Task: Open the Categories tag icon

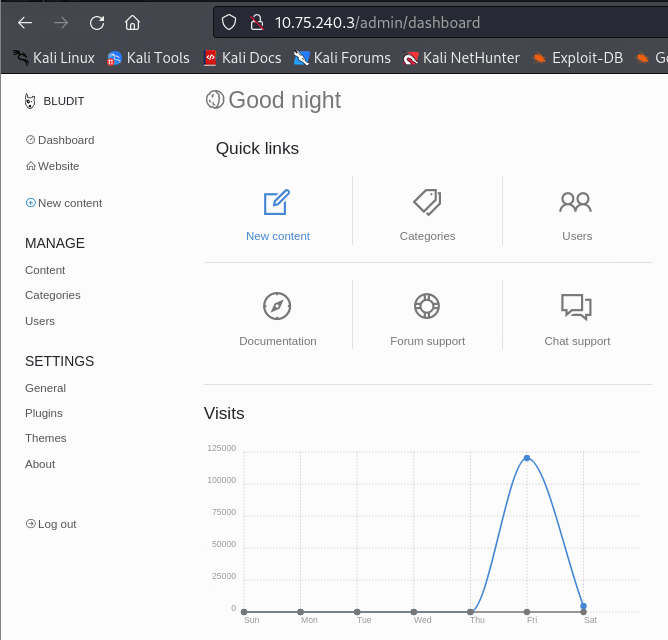Action: coord(427,203)
